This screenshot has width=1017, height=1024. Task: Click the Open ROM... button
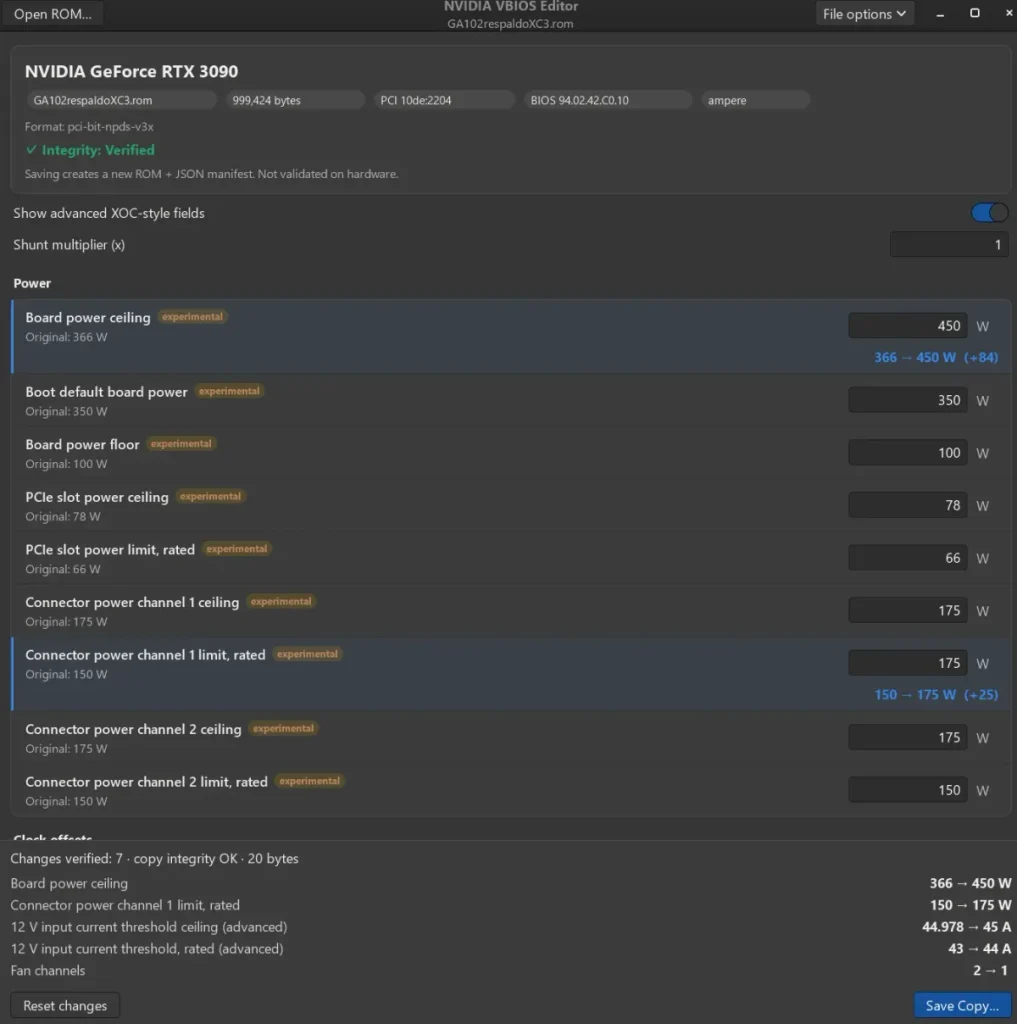click(x=53, y=14)
